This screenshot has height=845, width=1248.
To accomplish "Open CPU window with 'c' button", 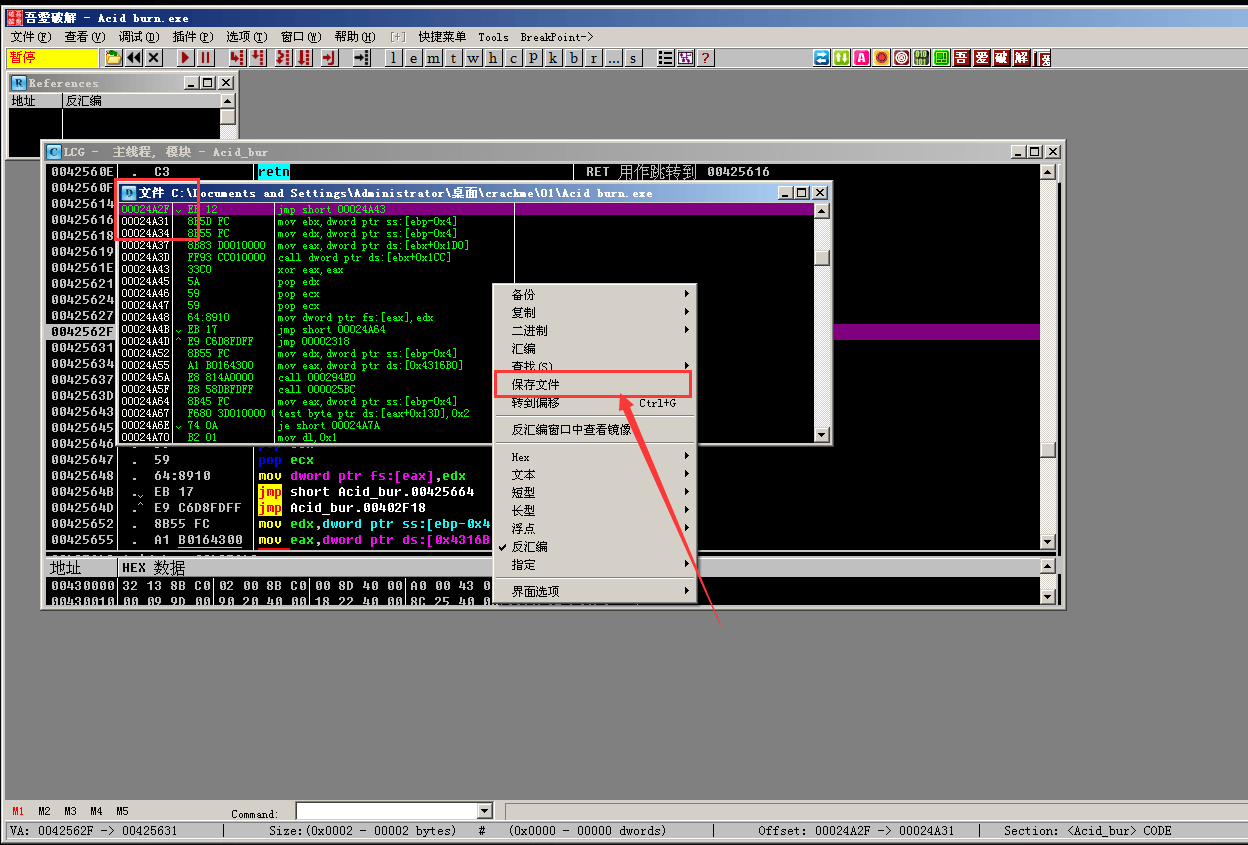I will [x=513, y=58].
